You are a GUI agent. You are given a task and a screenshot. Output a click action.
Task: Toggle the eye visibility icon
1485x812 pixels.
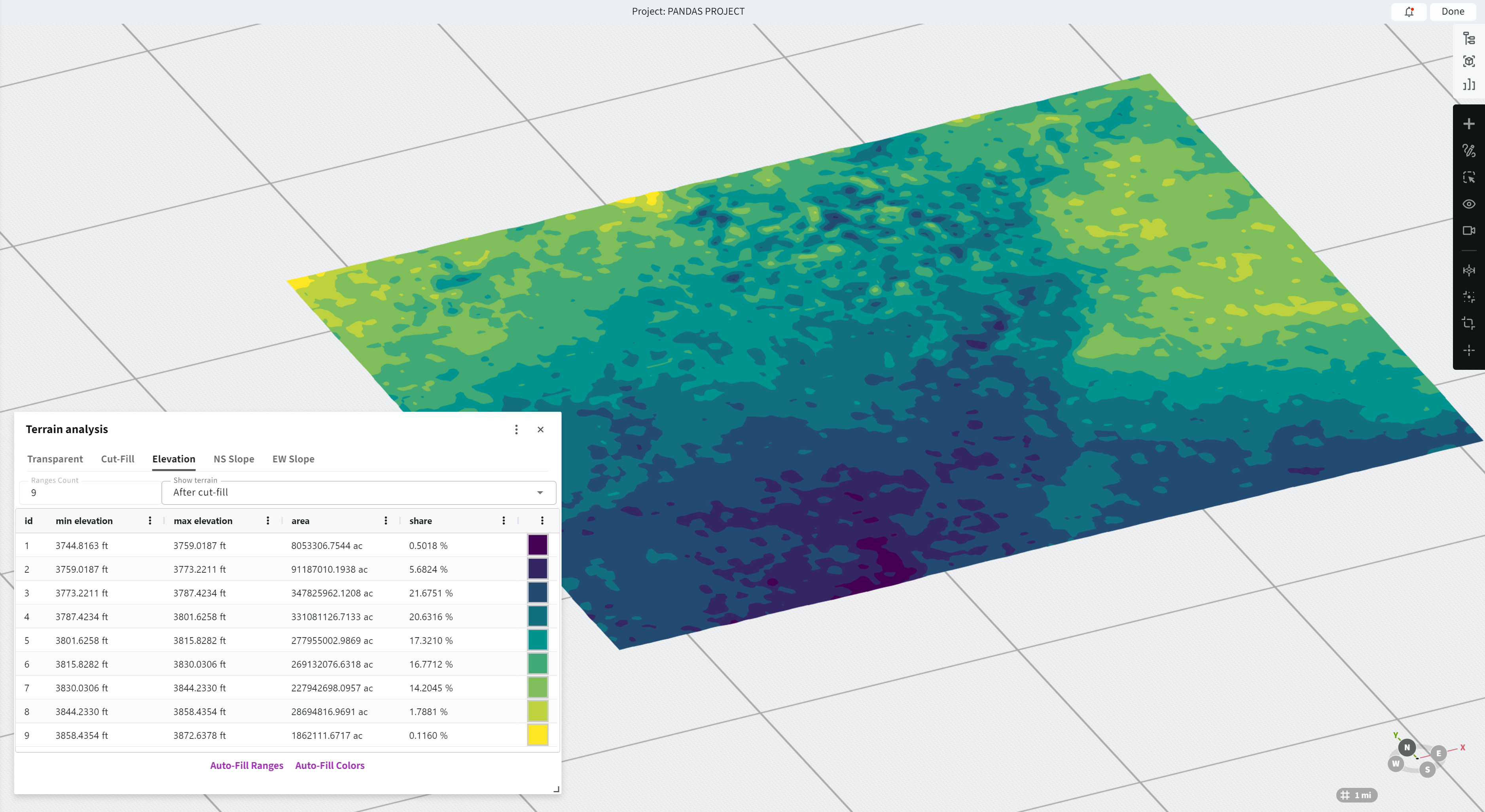point(1468,204)
